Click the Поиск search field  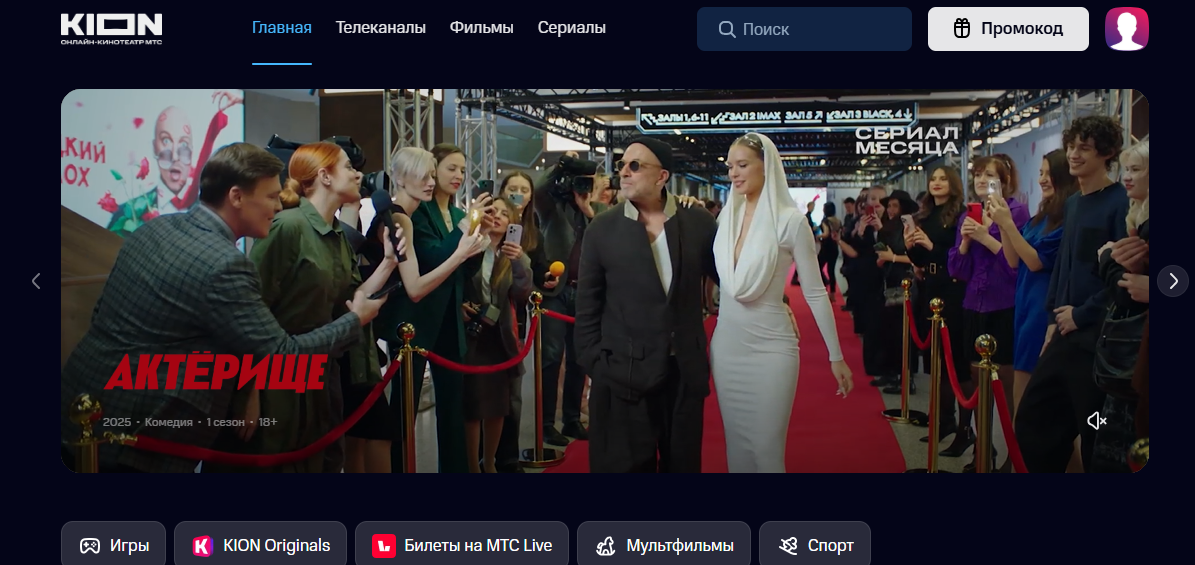click(x=804, y=29)
